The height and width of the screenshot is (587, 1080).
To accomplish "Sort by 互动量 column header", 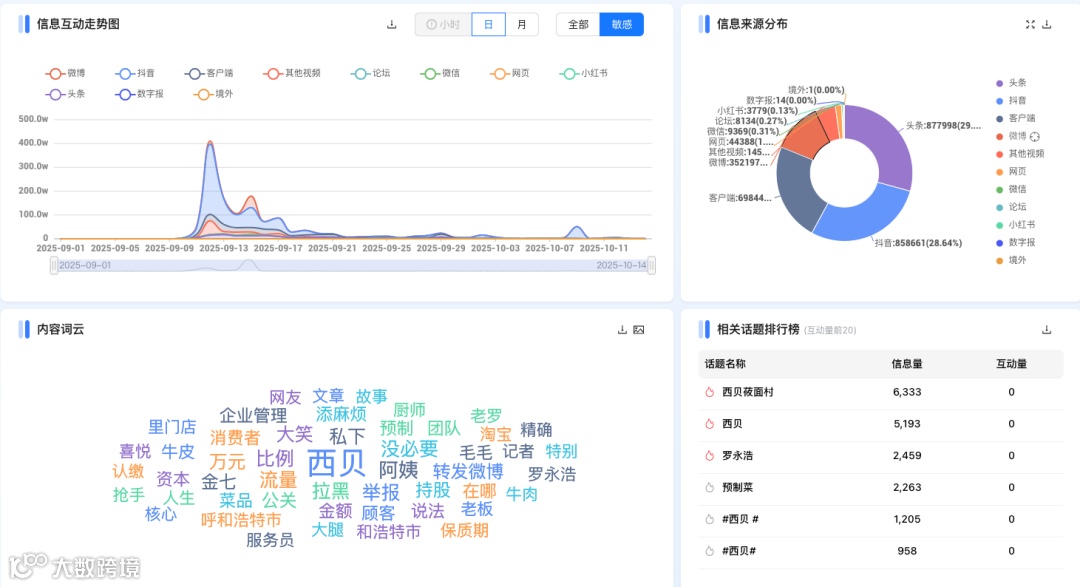I will (x=1011, y=364).
